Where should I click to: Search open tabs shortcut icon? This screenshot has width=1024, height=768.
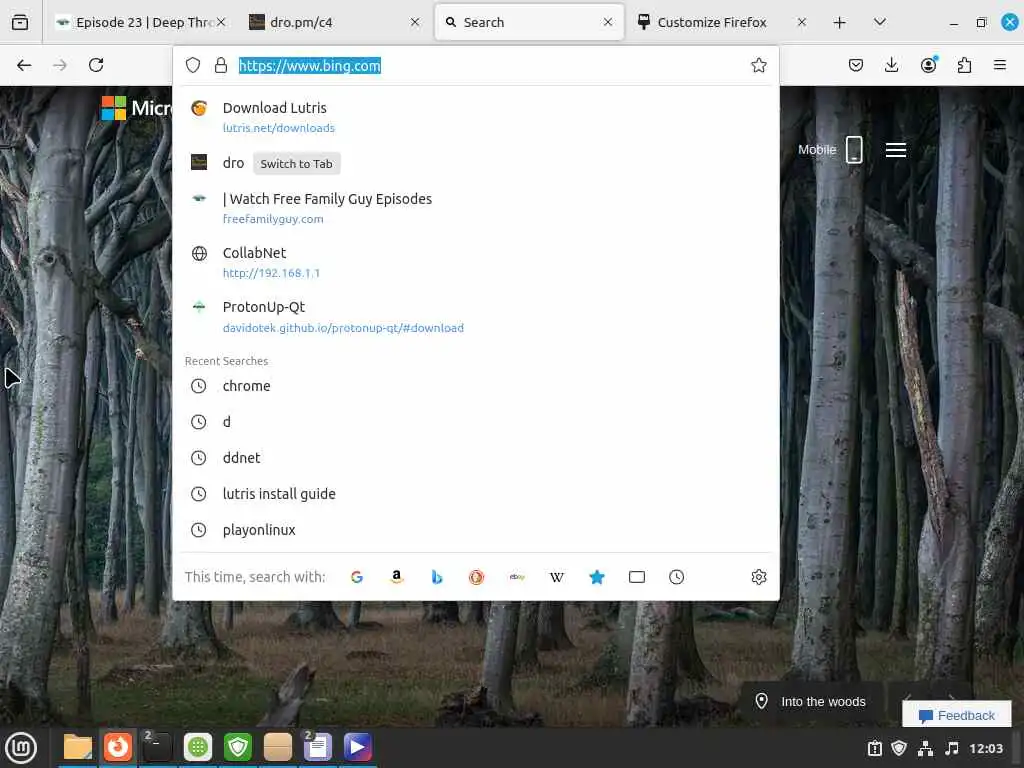click(637, 577)
